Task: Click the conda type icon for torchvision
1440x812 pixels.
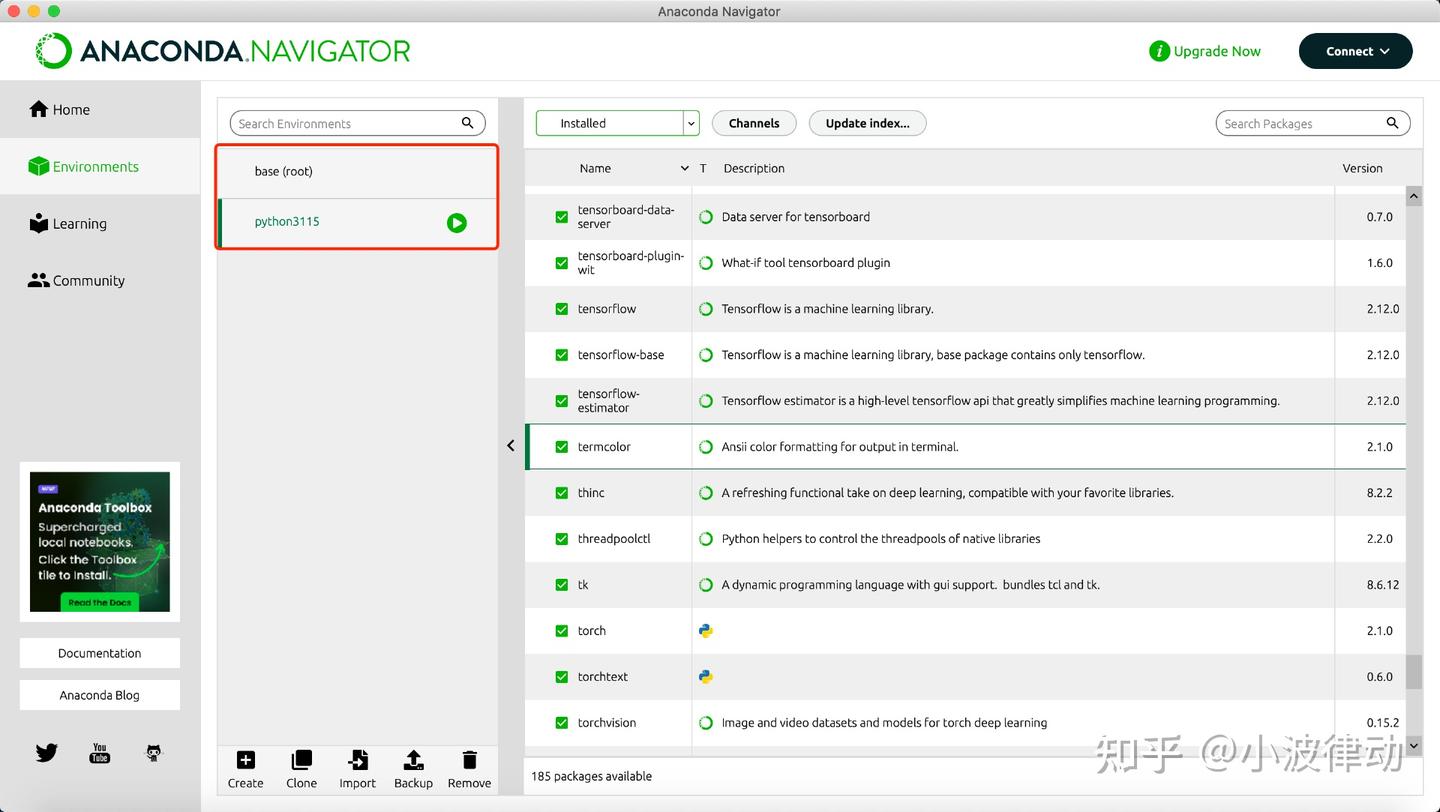Action: click(x=706, y=723)
